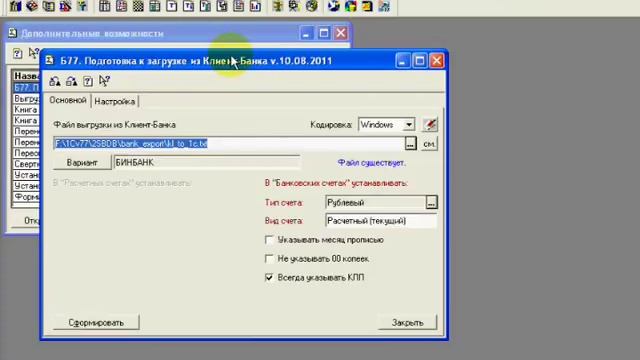640x360 pixels.
Task: Click the red-and-white cube icon in top toolbar
Action: point(32,6)
